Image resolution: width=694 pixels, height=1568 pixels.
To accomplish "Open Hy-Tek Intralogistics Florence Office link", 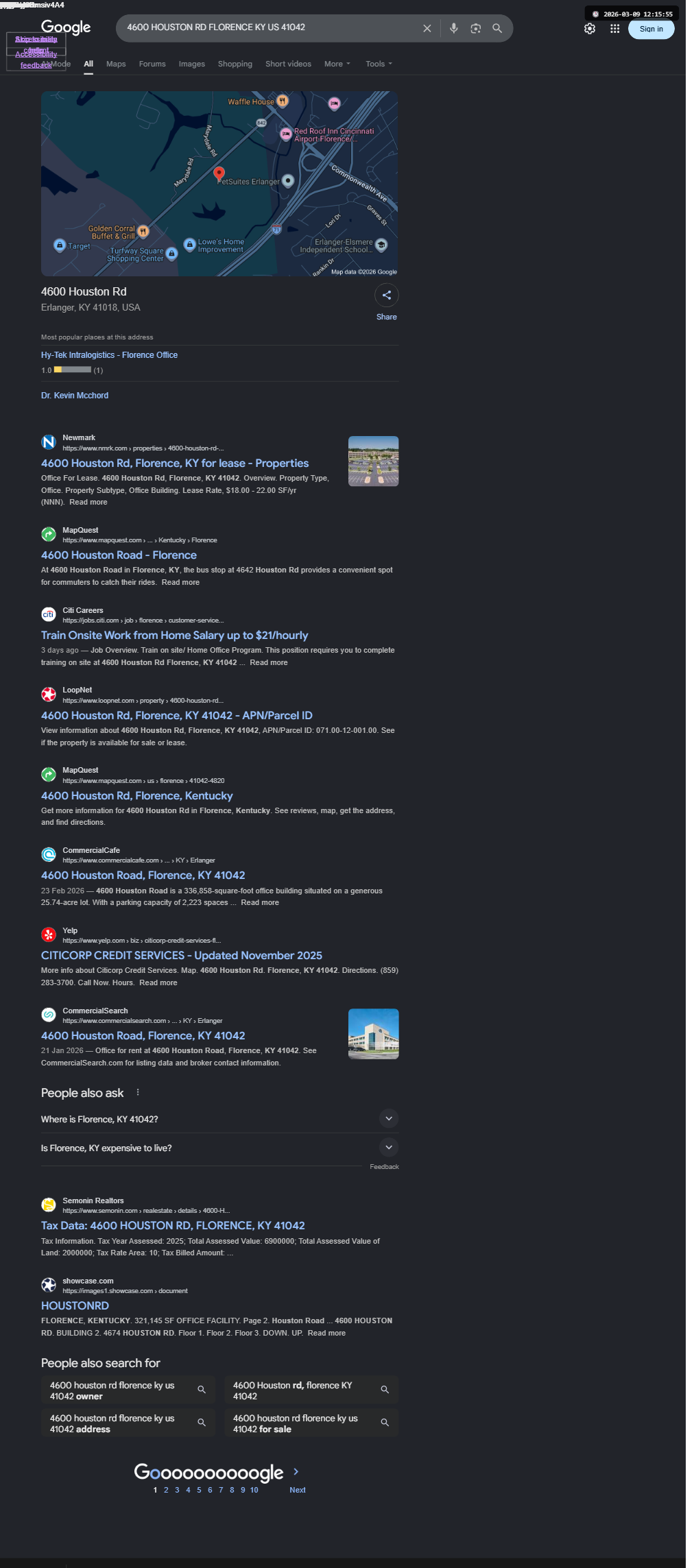I will tap(109, 355).
